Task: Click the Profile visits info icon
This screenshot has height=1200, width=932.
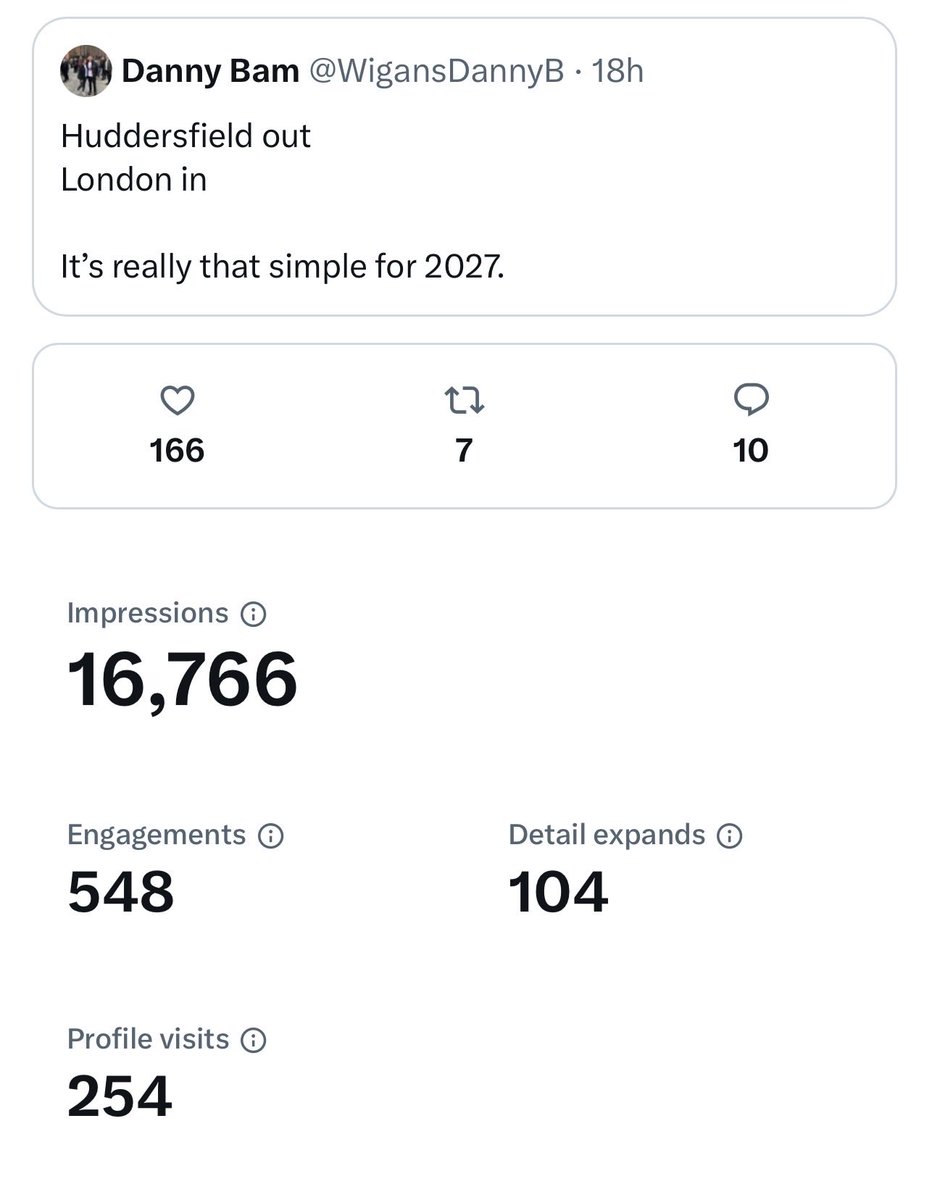Action: point(254,1041)
